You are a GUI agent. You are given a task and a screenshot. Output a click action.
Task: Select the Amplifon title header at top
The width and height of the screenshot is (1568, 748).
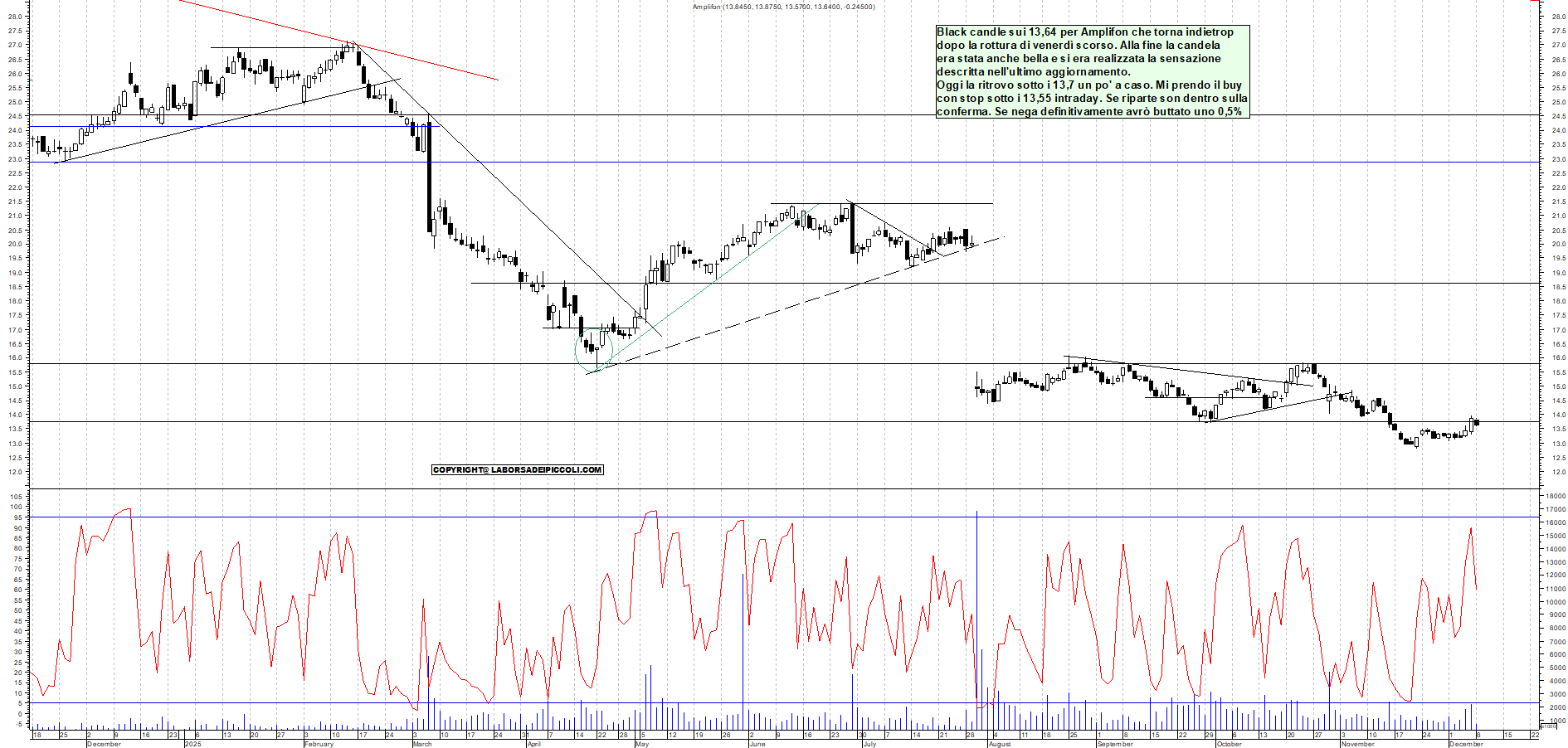(783, 7)
